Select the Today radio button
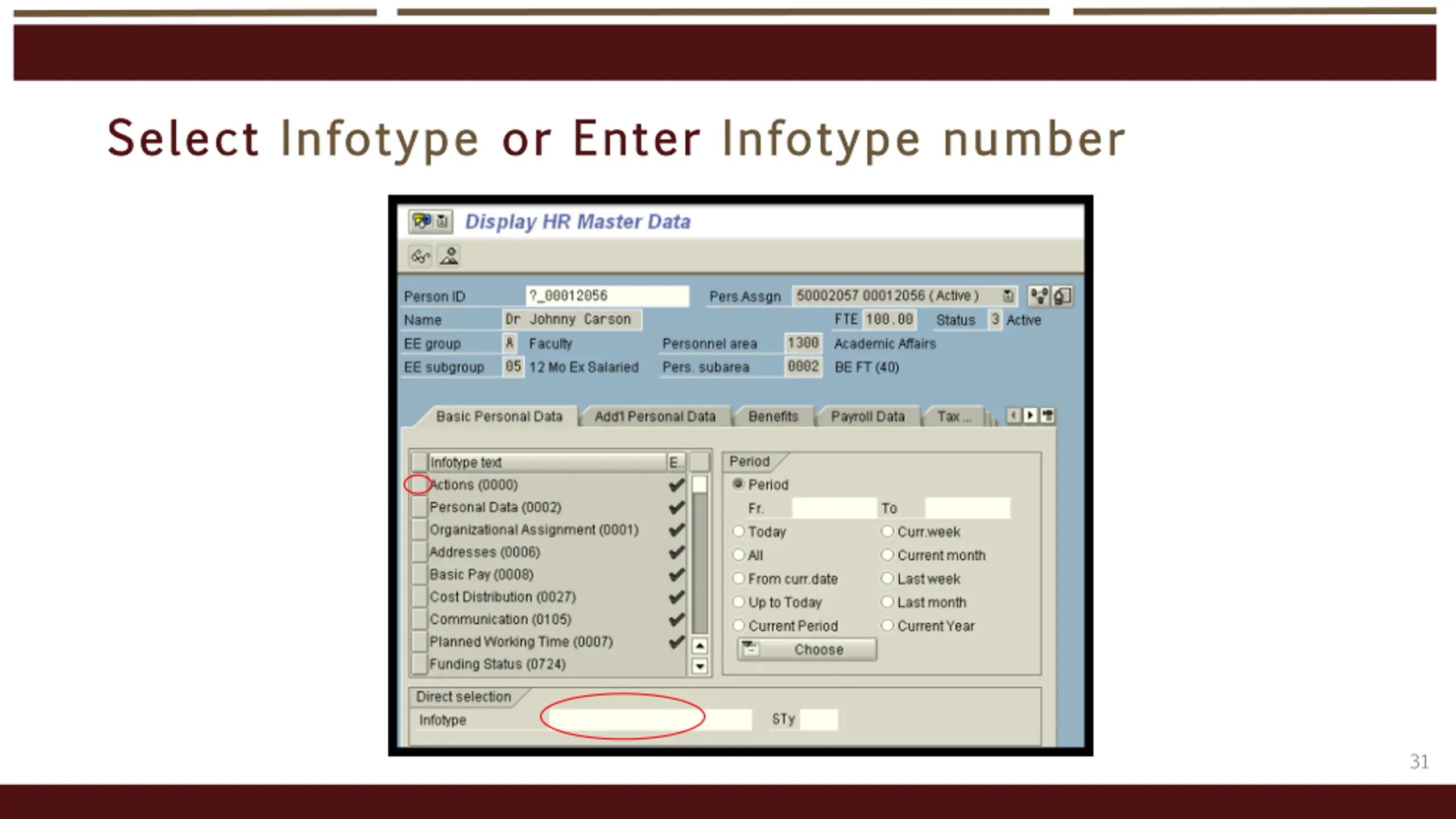This screenshot has width=1456, height=819. coord(738,531)
